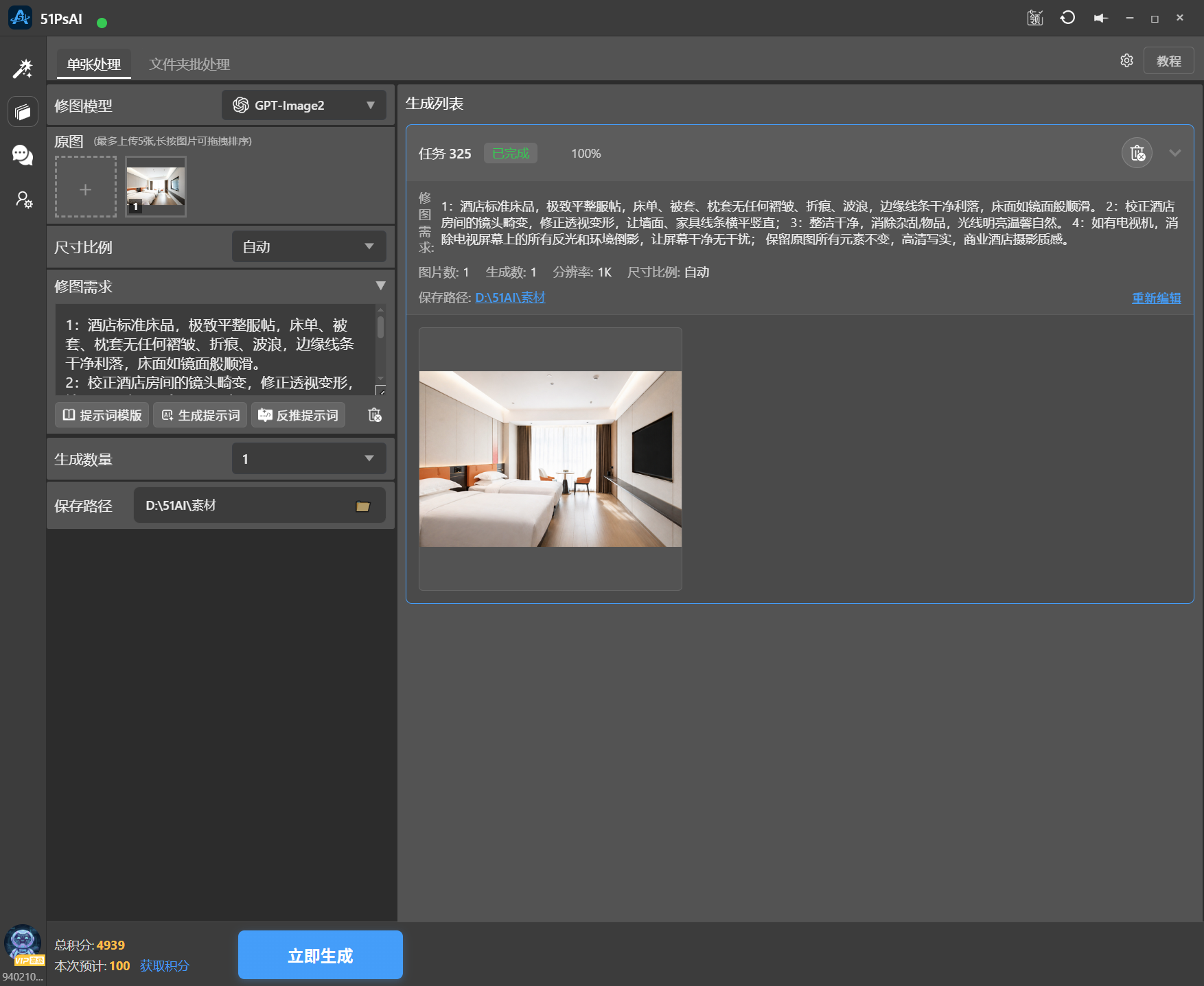Open the chat bubbles sidebar icon
The image size is (1204, 986).
point(23,155)
